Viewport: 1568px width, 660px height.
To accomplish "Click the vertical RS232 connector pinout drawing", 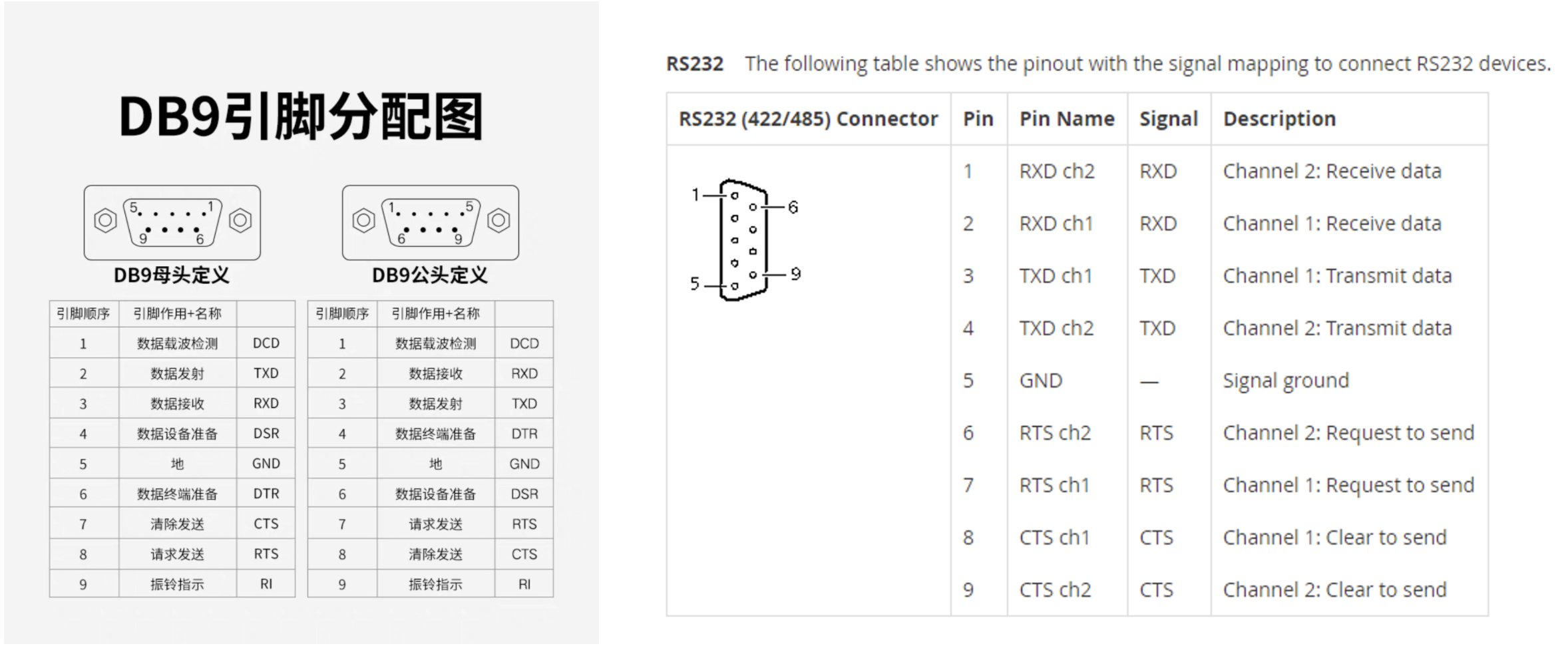I will coord(745,240).
